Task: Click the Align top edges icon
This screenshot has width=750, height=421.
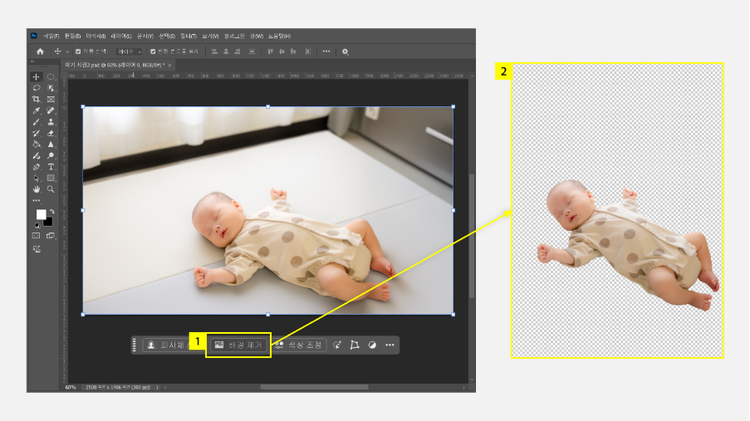Action: (270, 52)
